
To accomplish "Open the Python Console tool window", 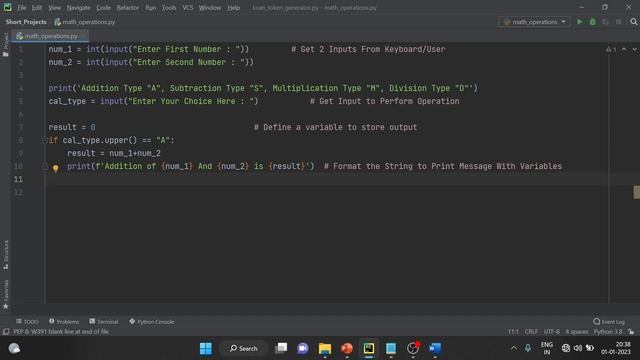I will [151, 322].
